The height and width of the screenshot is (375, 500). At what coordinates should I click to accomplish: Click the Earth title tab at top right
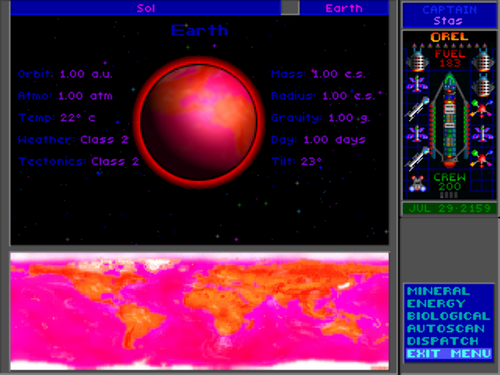(x=344, y=8)
